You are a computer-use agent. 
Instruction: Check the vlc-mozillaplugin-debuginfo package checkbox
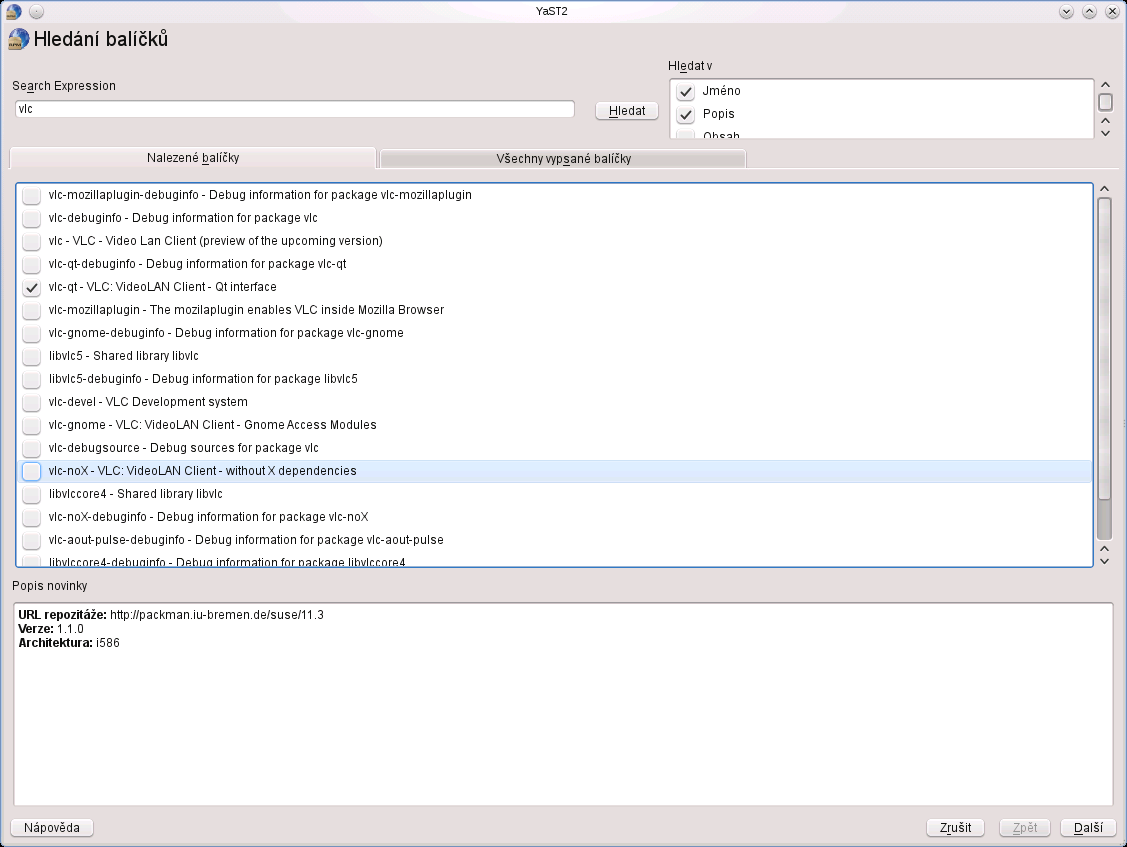(32, 196)
